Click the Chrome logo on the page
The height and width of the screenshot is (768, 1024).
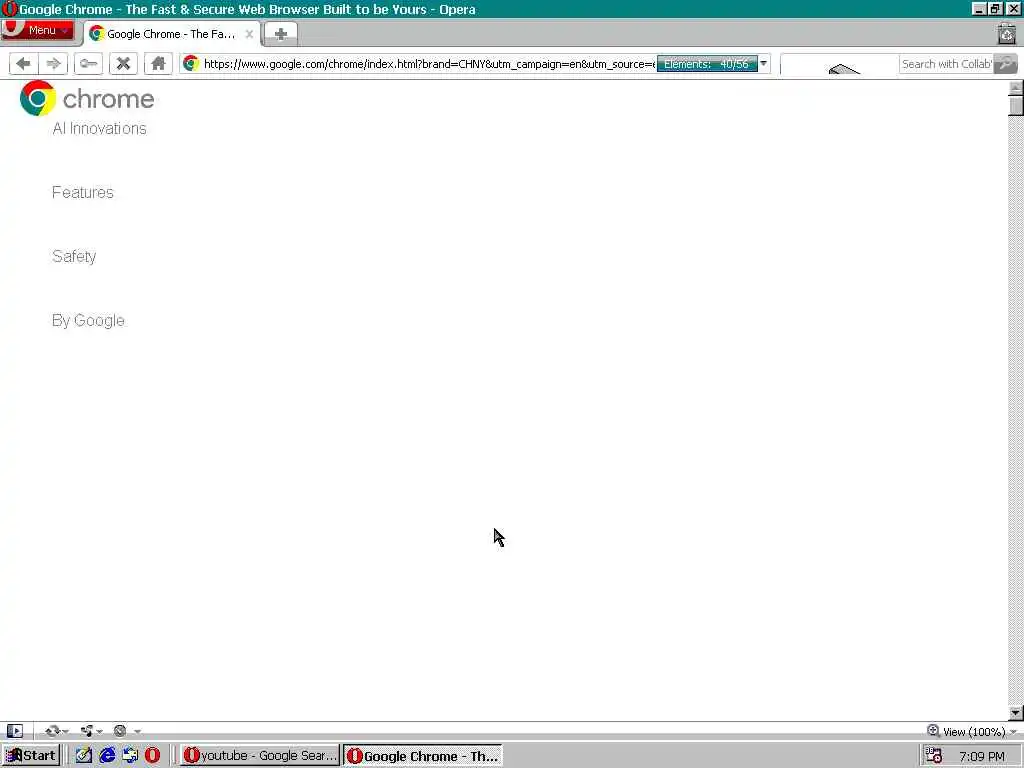pyautogui.click(x=88, y=98)
